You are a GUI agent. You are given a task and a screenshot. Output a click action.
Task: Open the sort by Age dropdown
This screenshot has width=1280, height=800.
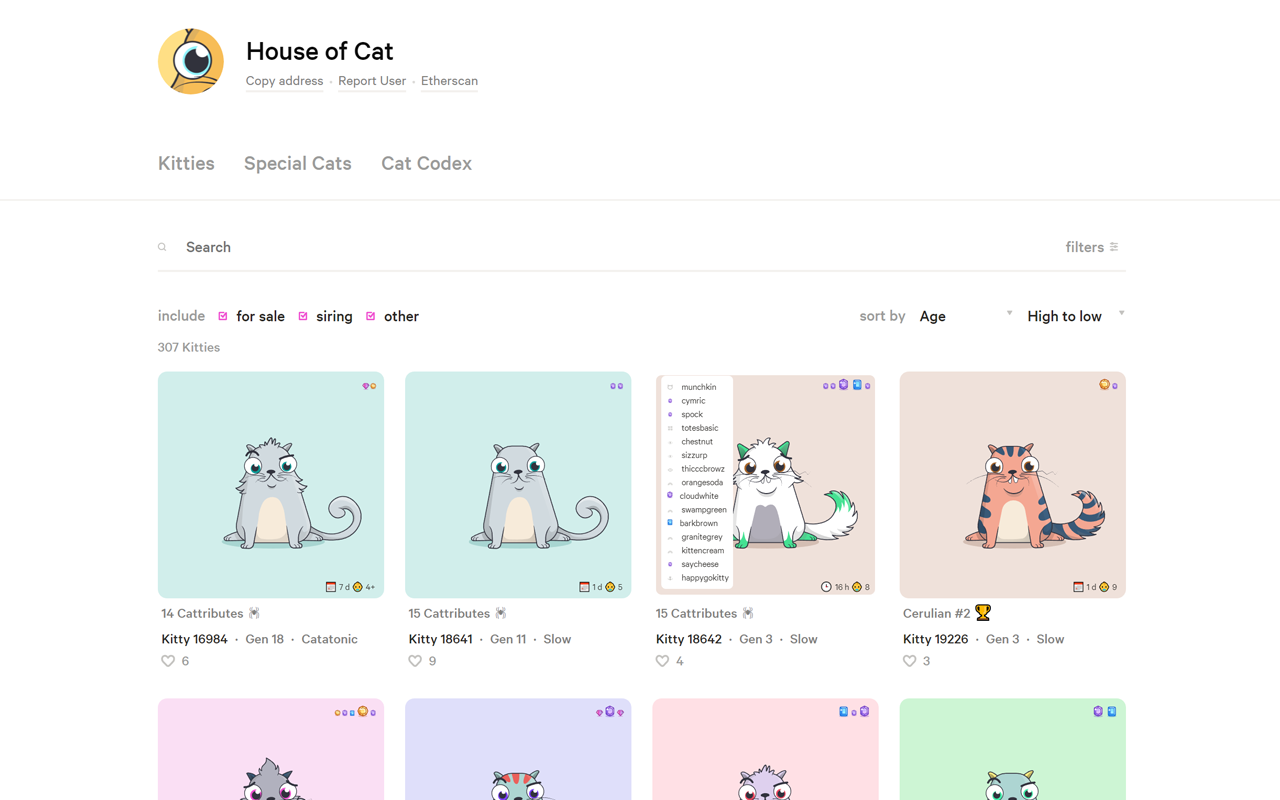click(x=966, y=316)
